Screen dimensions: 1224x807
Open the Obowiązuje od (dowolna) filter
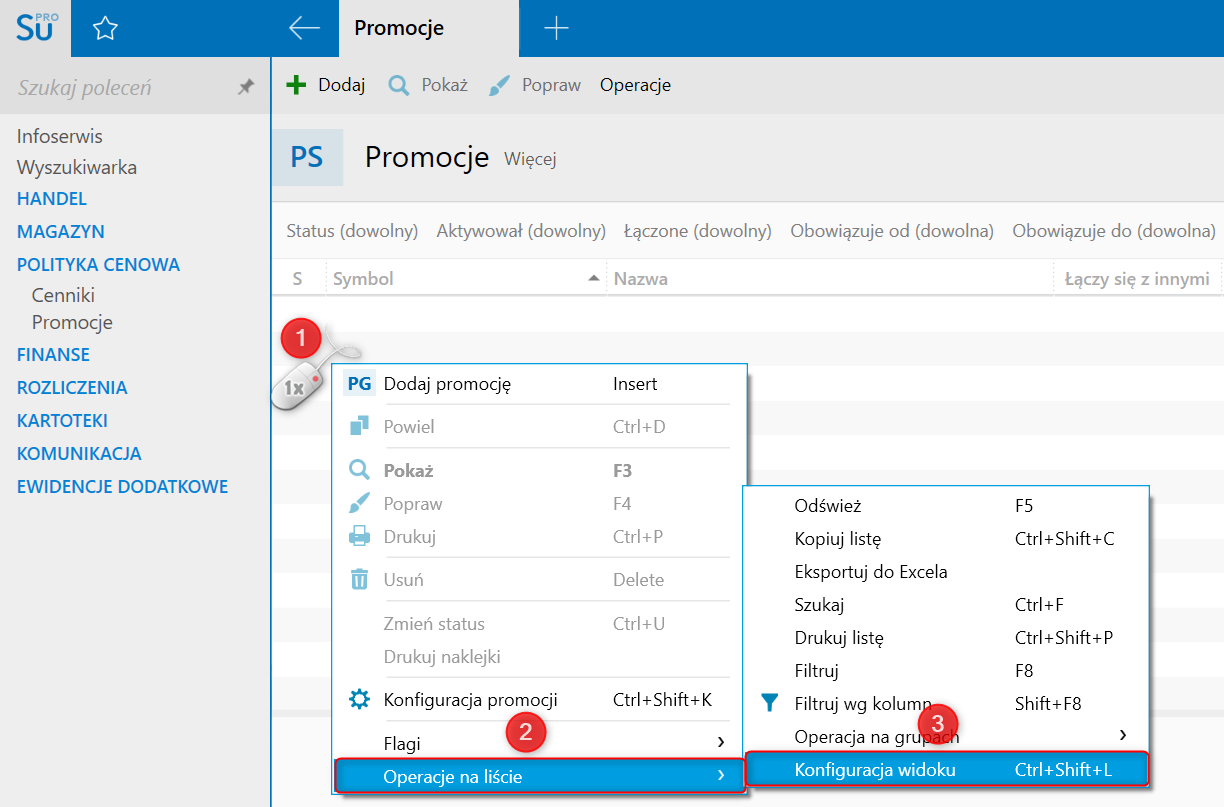[892, 231]
